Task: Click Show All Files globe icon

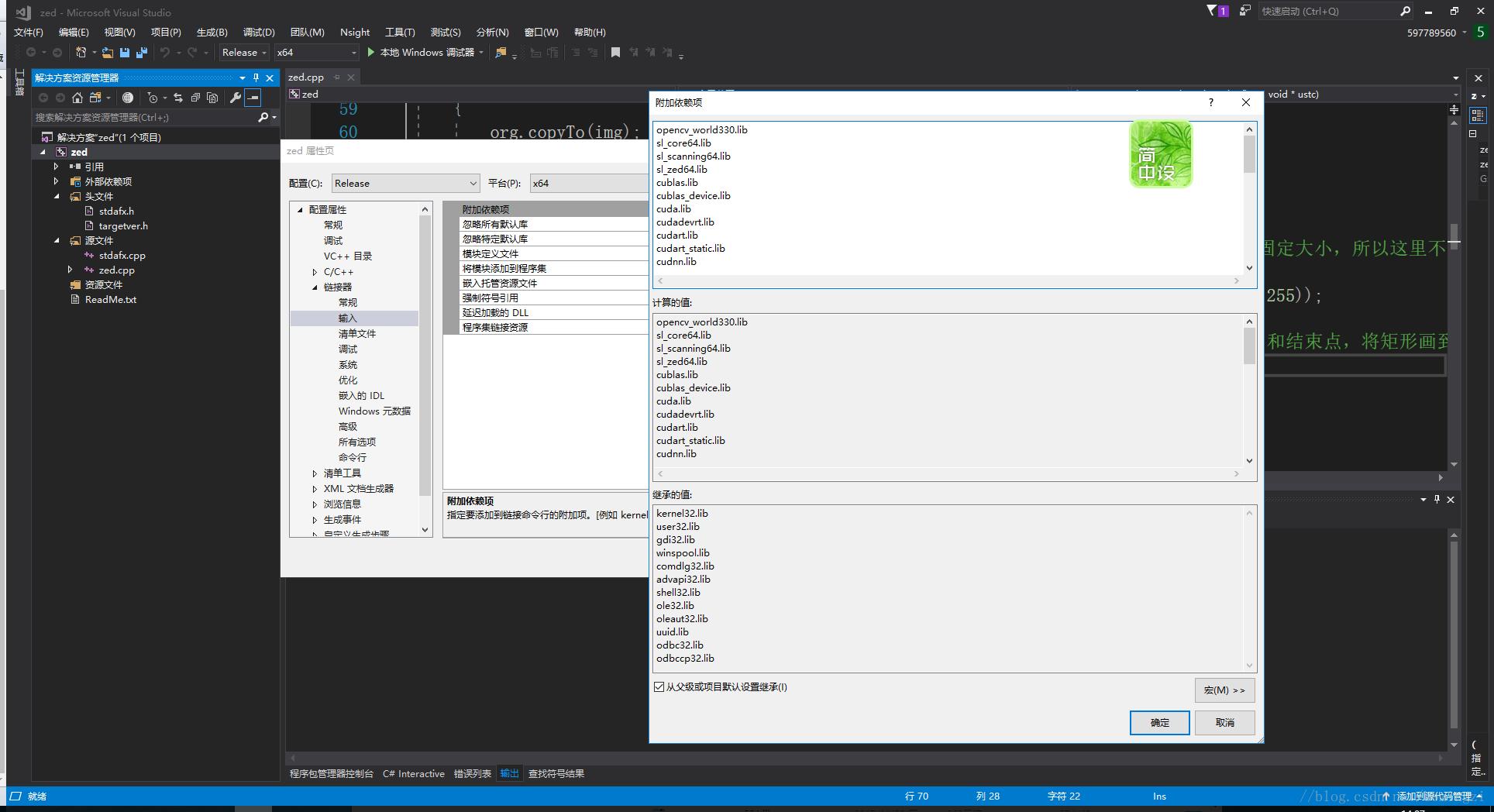Action: 128,98
